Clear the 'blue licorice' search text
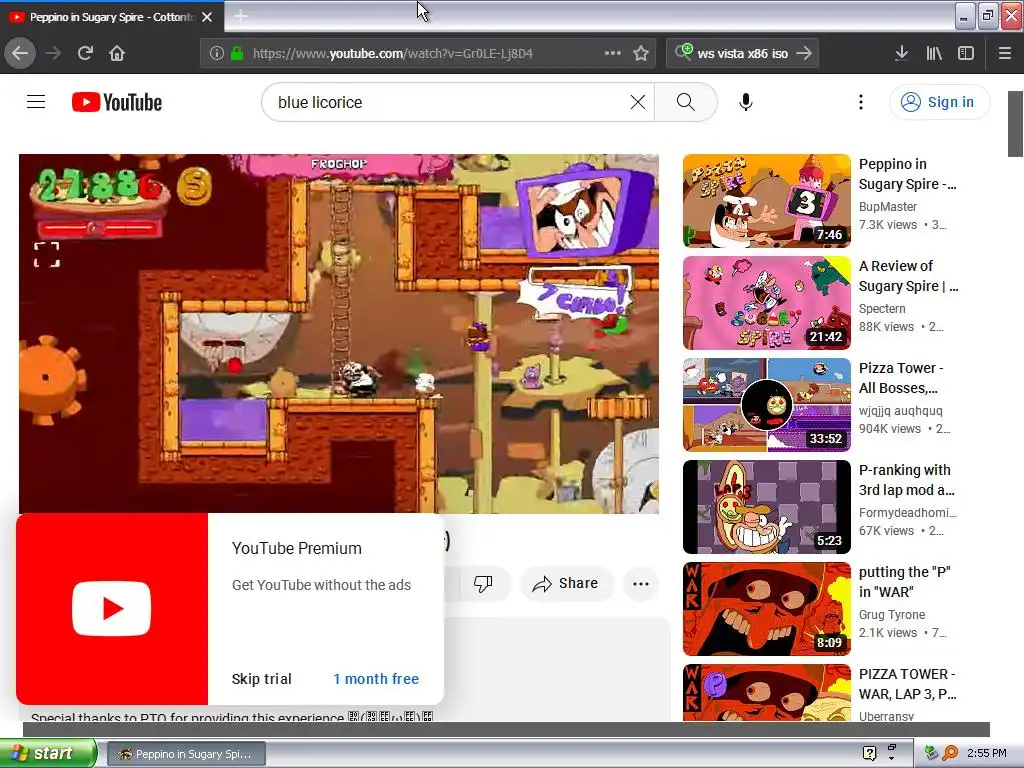This screenshot has width=1024, height=768. [x=637, y=102]
